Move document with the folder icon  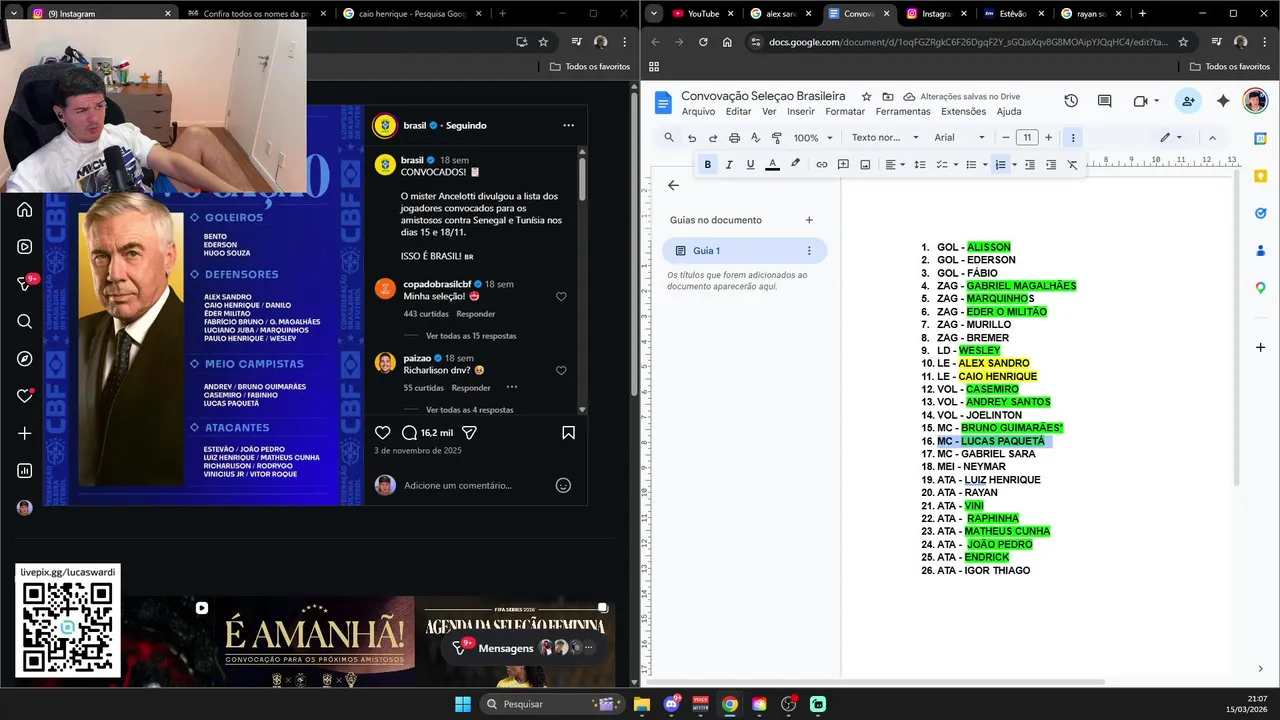(888, 97)
